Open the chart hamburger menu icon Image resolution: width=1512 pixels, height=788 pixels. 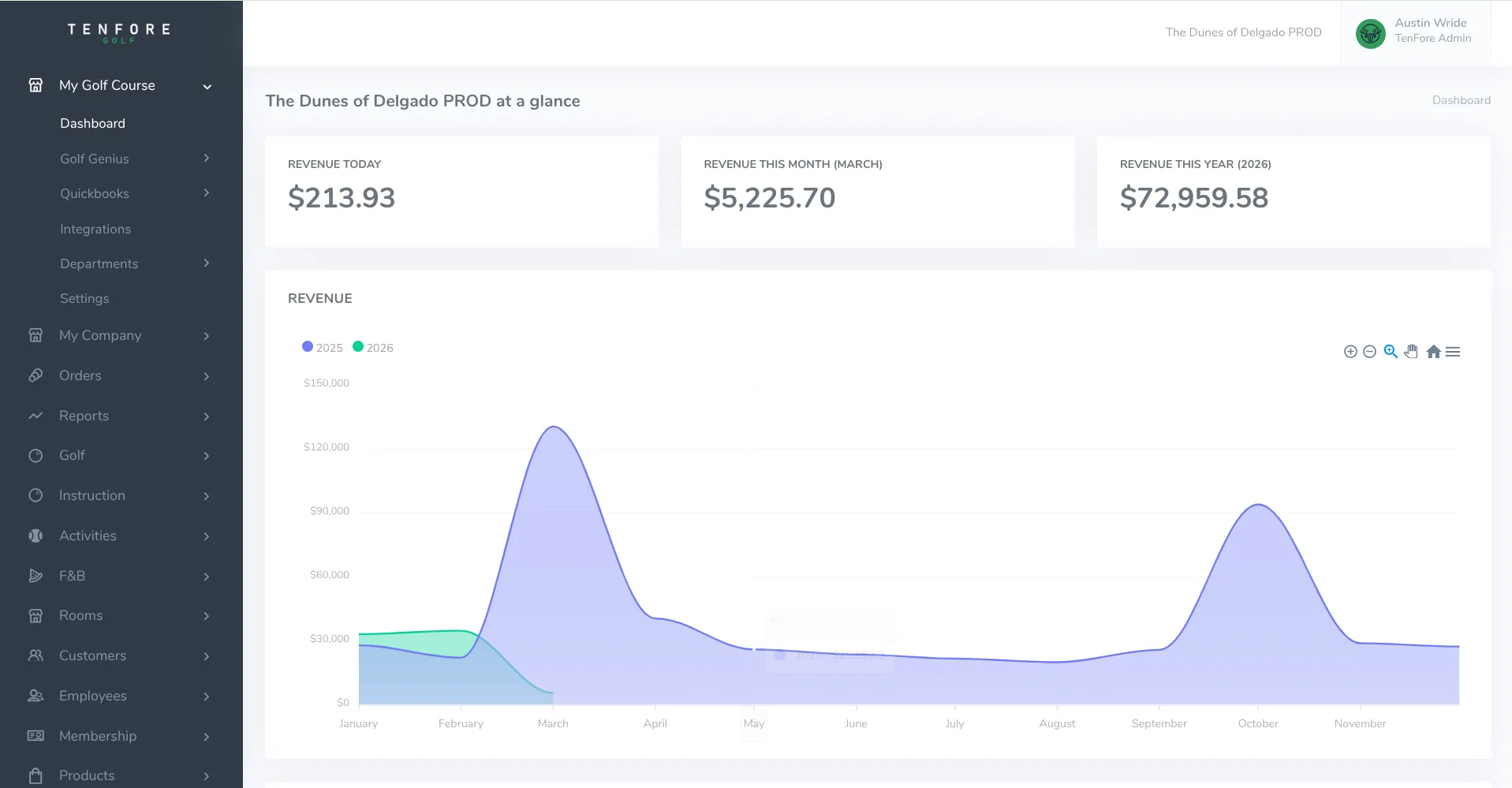[x=1454, y=352]
